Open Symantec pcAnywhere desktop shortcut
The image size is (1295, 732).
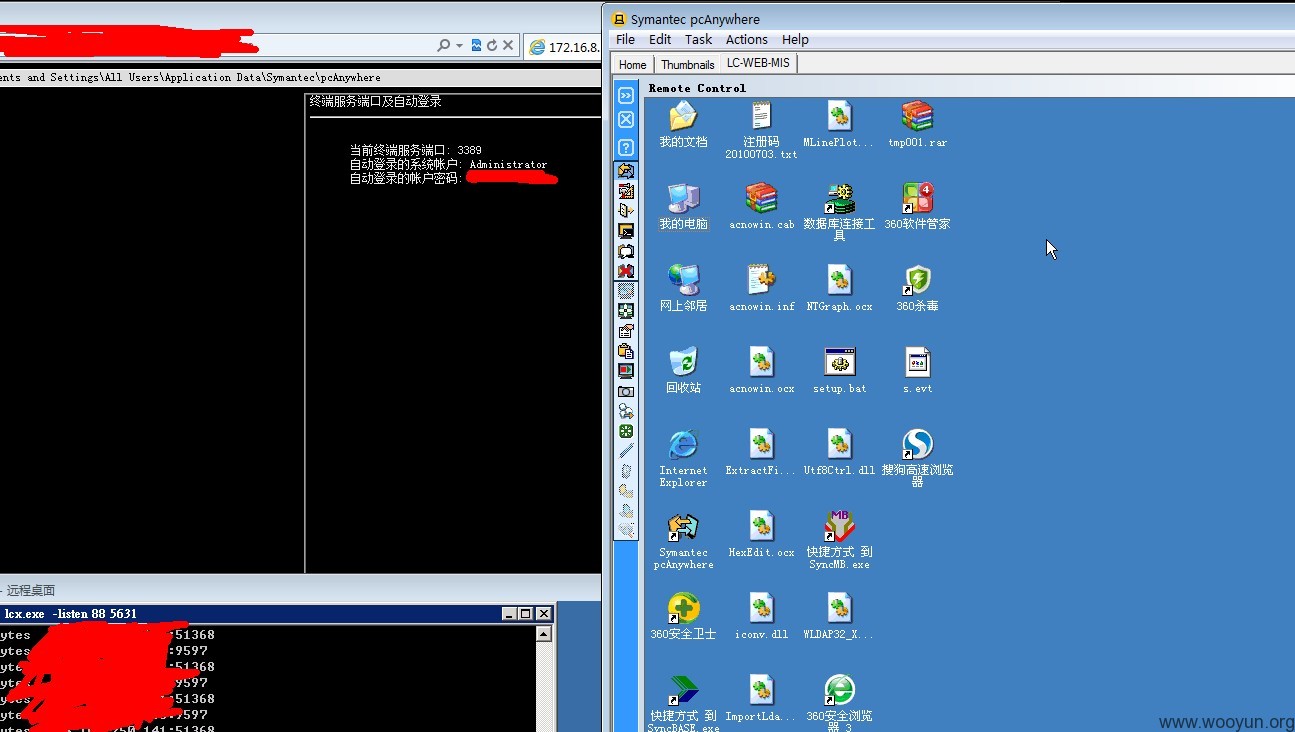(x=683, y=526)
